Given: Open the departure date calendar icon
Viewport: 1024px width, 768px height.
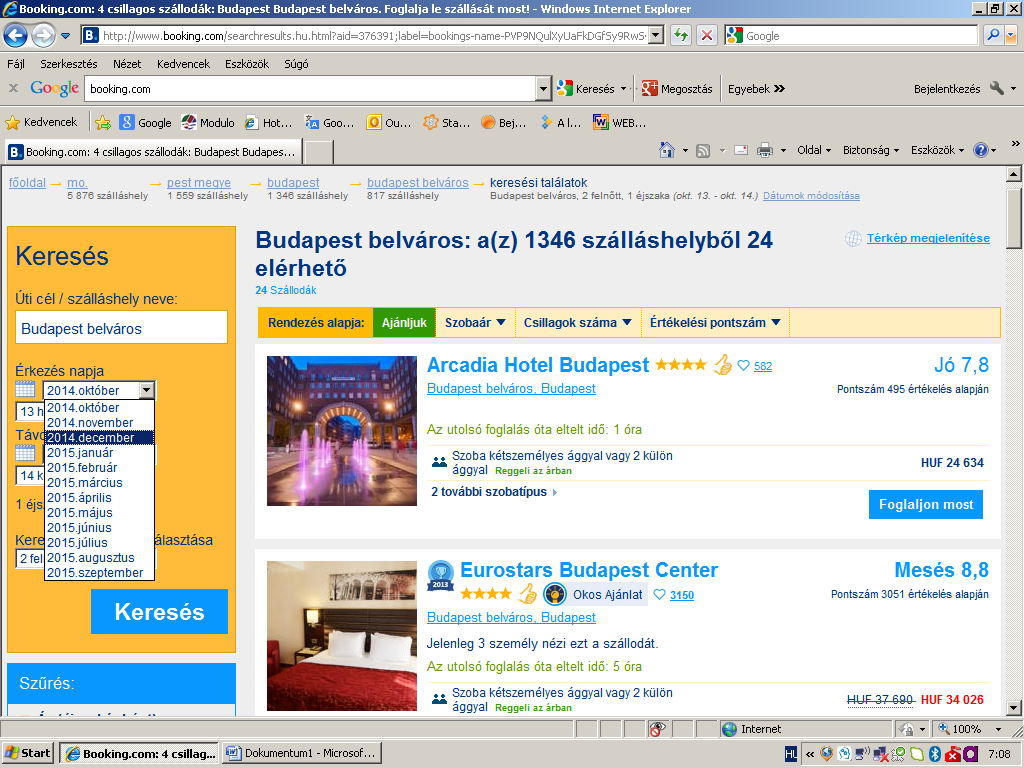Looking at the screenshot, I should [x=25, y=453].
